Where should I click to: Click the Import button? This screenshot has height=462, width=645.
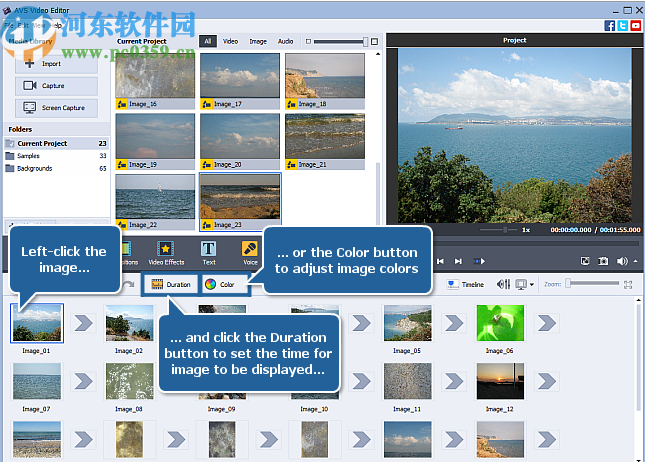(56, 64)
